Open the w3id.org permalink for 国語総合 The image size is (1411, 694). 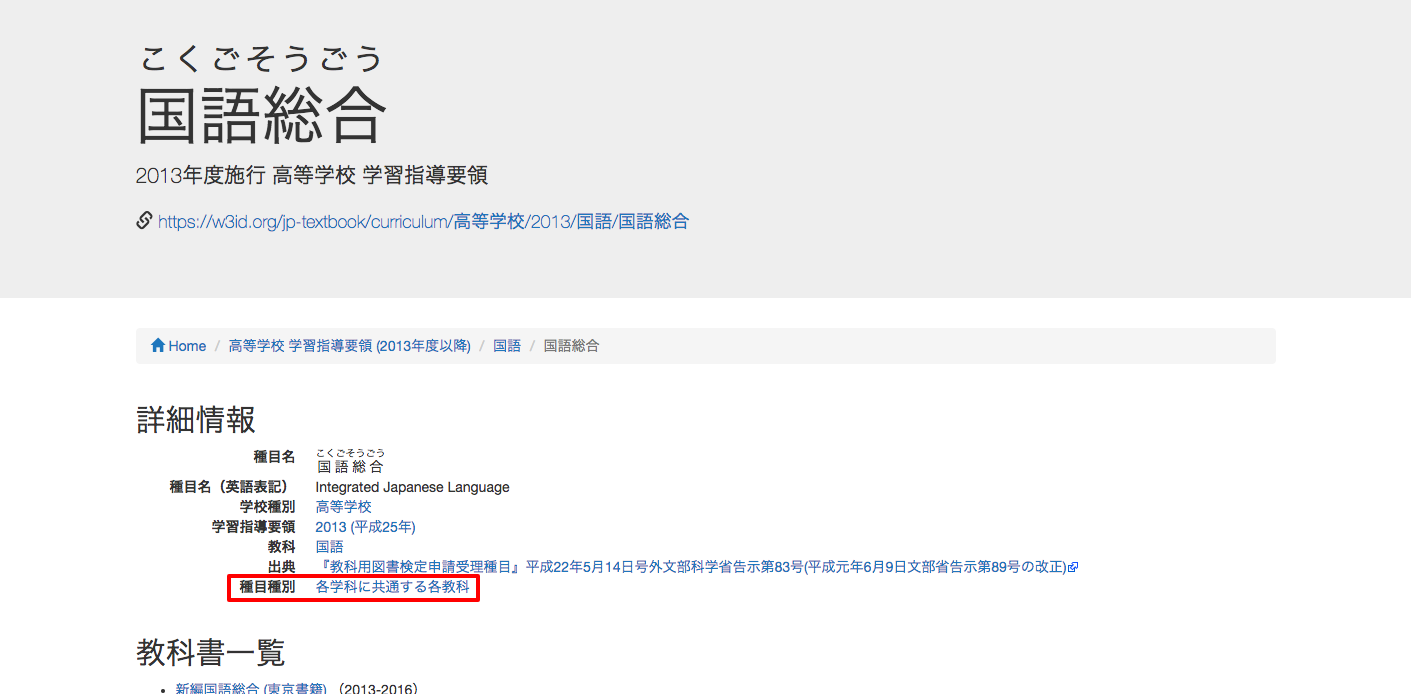(420, 221)
